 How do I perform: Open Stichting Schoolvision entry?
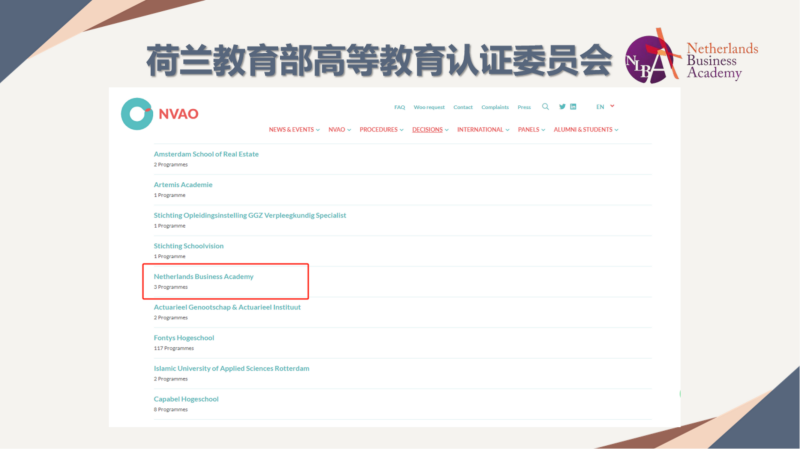coord(189,246)
